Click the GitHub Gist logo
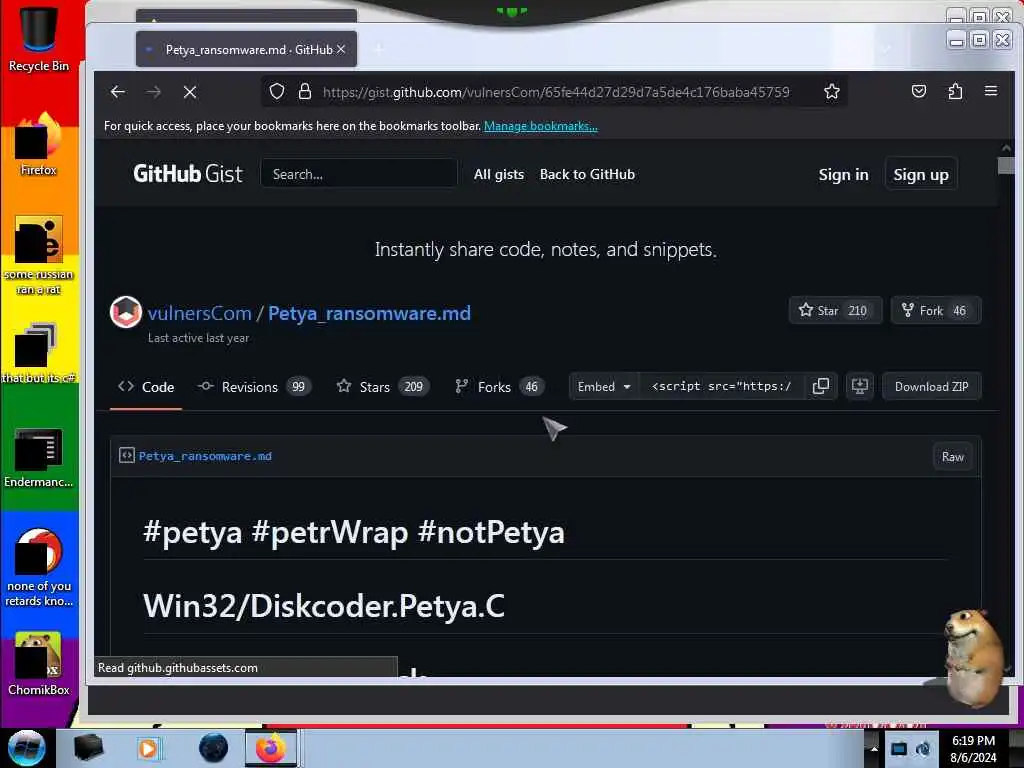 [187, 174]
